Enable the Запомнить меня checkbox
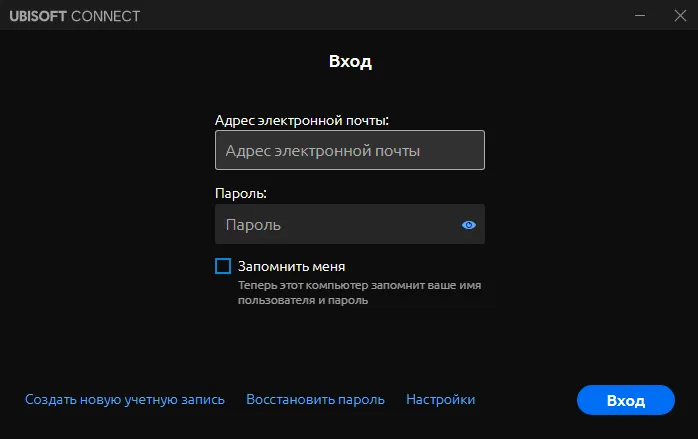698x439 pixels. click(x=223, y=266)
